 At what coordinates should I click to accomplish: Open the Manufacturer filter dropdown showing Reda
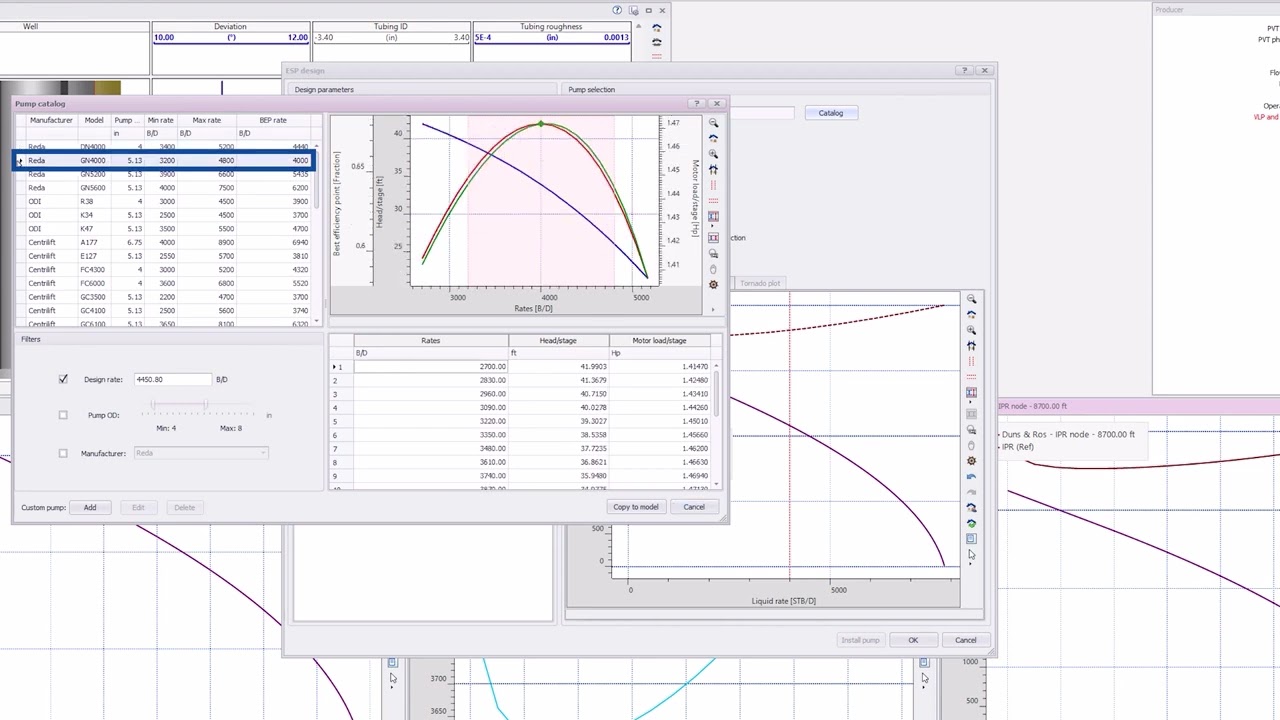click(201, 453)
